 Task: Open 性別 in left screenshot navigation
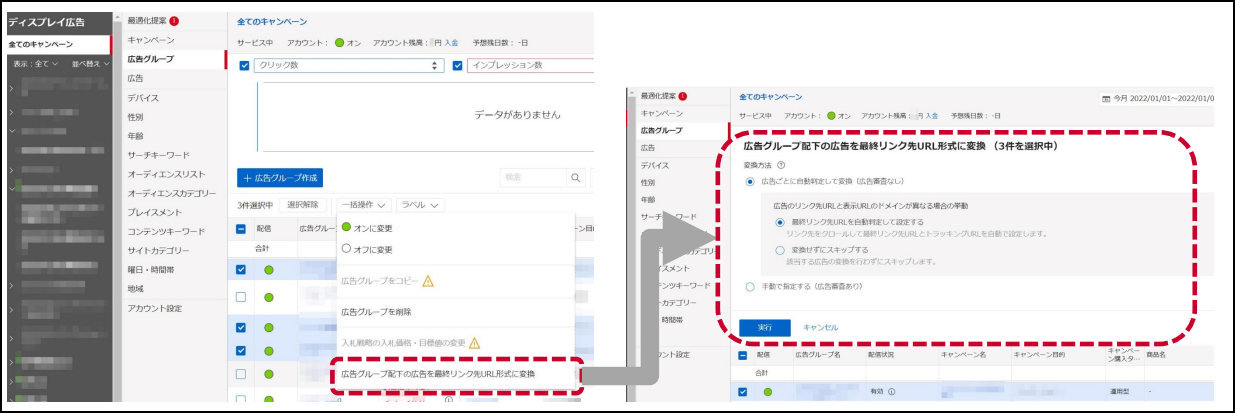pos(135,117)
